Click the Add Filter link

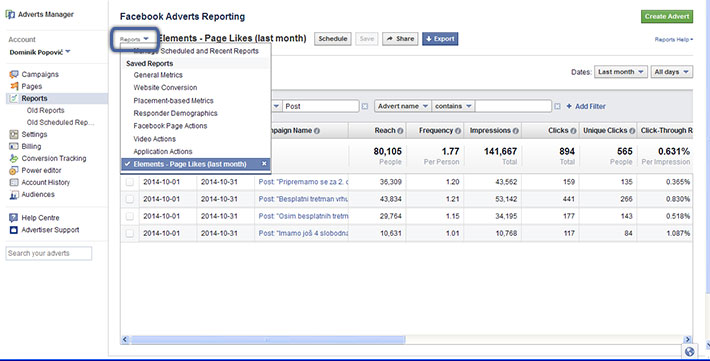590,106
